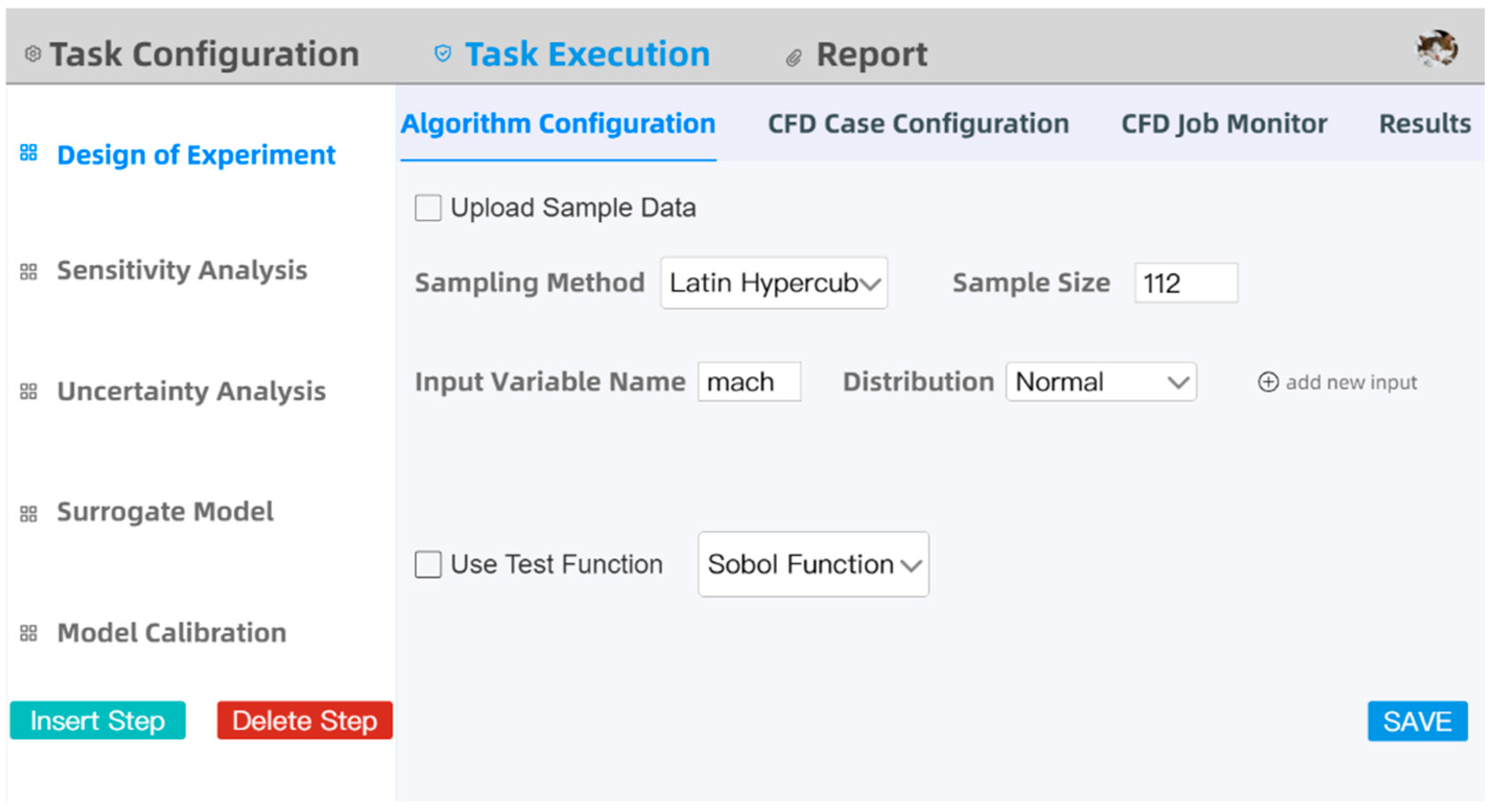Select Uncertainty Analysis in the sidebar
This screenshot has height=812, width=1493.
[x=191, y=391]
